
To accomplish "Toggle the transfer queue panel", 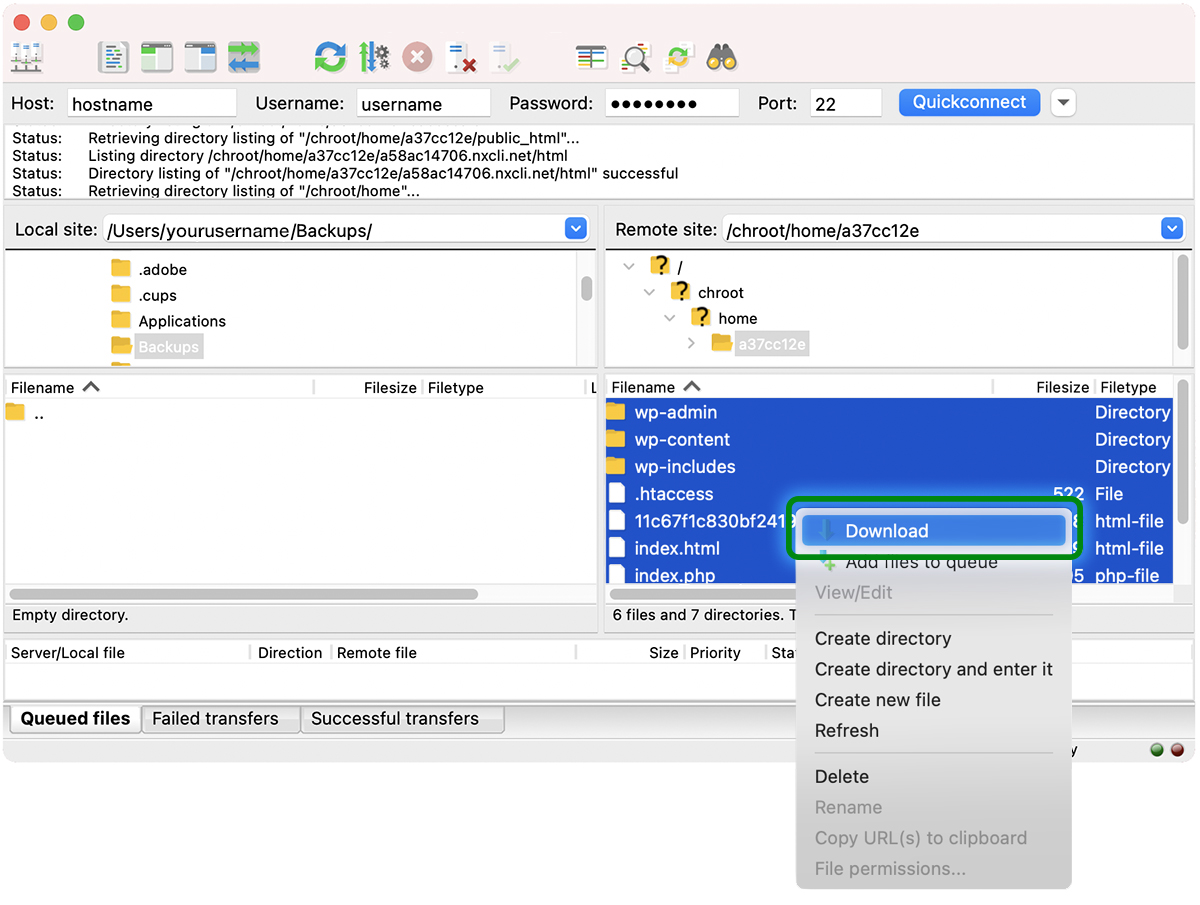I will pyautogui.click(x=244, y=57).
